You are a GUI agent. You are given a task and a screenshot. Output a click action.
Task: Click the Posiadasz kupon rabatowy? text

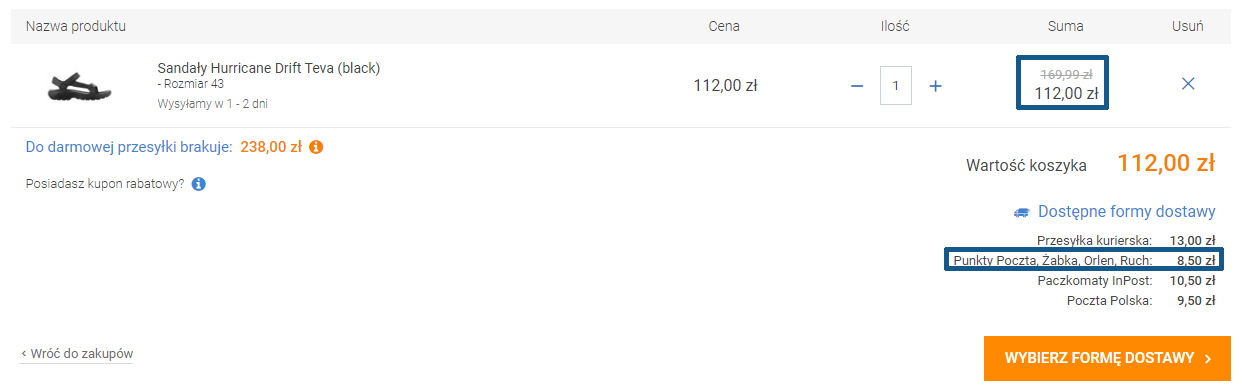[x=105, y=184]
